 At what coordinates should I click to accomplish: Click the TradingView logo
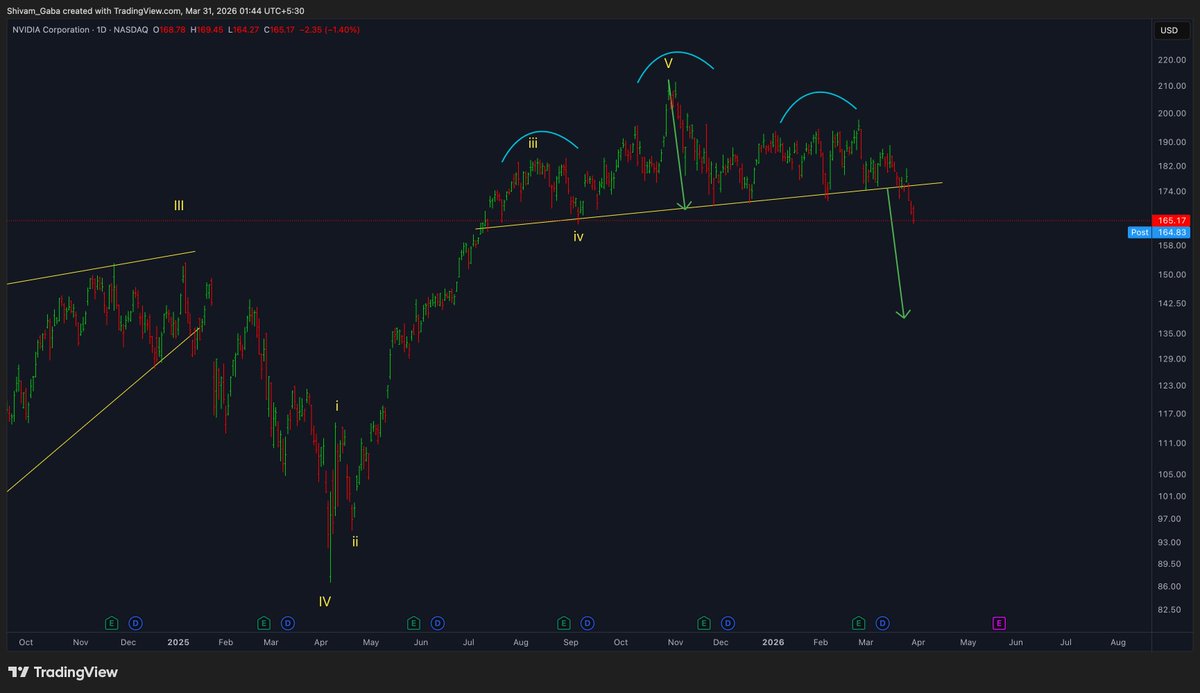point(64,672)
